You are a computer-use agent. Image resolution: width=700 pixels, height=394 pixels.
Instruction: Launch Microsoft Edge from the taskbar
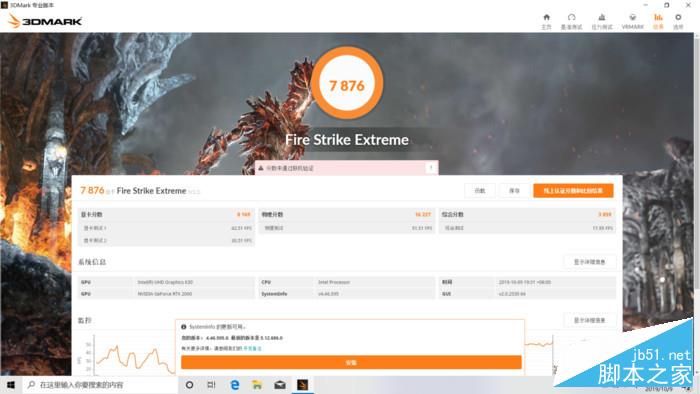(234, 385)
